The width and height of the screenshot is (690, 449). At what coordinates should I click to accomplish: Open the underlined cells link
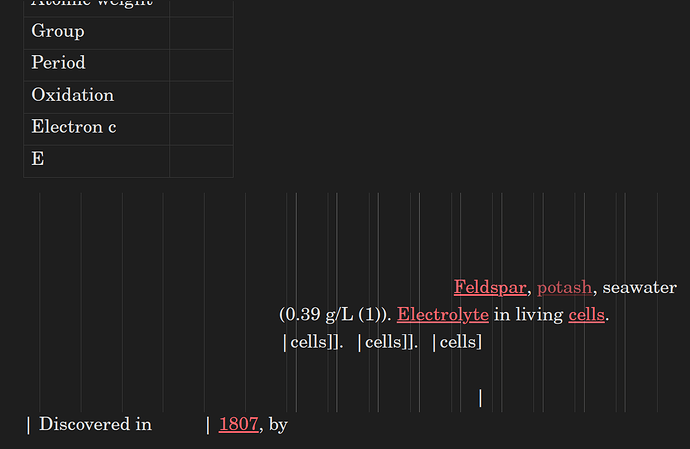(586, 314)
